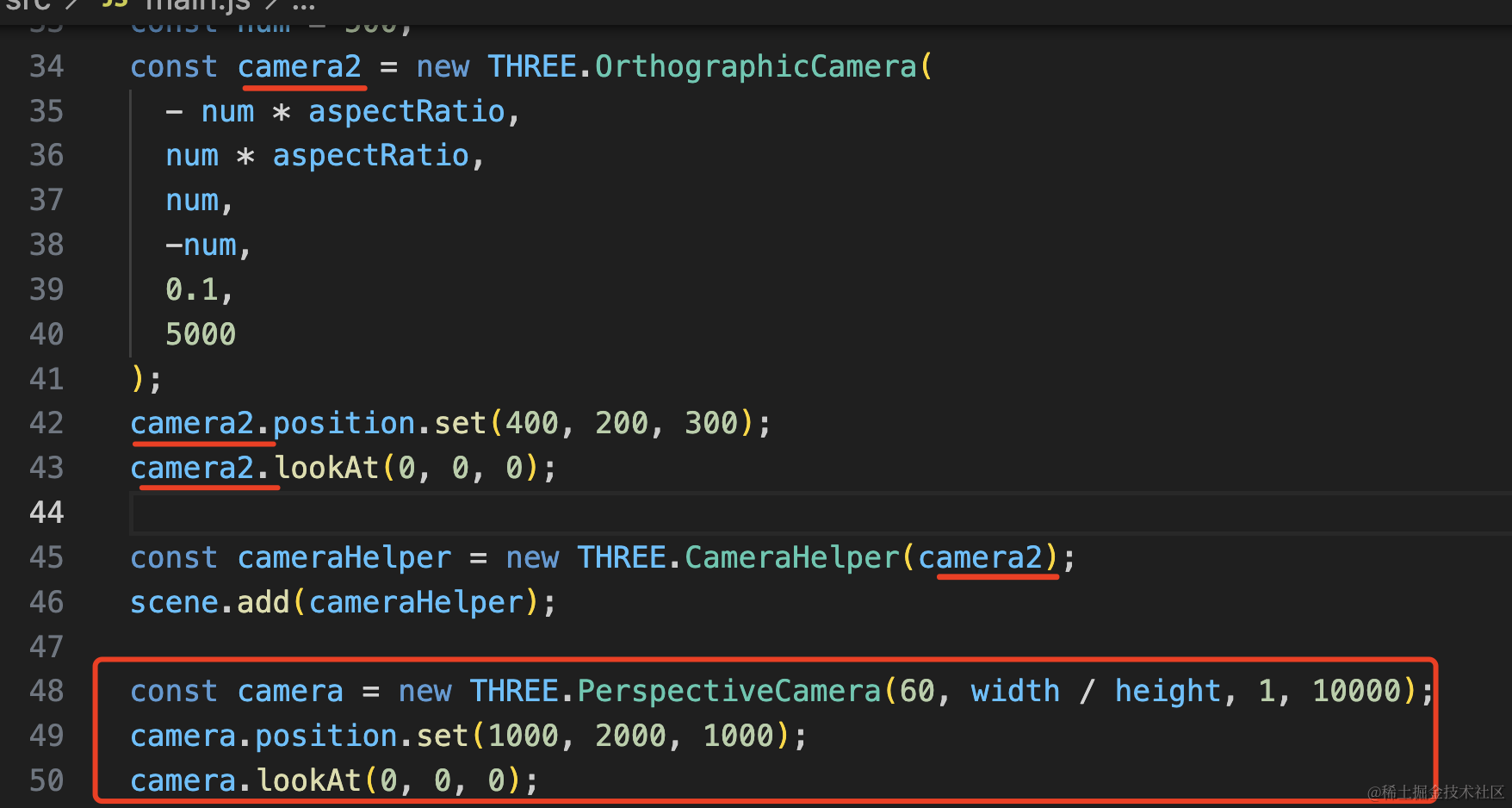Image resolution: width=1512 pixels, height=808 pixels.
Task: Click lookAt on the camera2 line 43
Action: click(326, 468)
